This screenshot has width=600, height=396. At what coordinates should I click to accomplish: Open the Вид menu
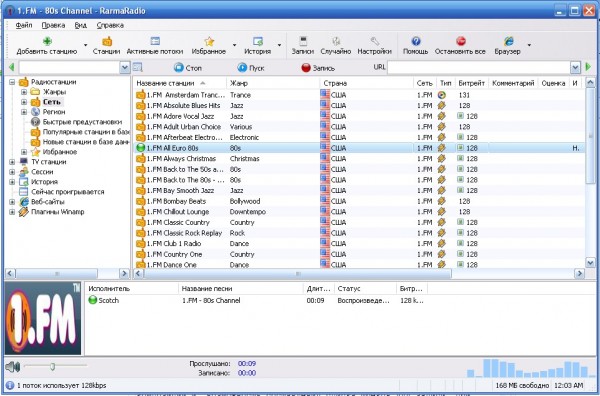tap(80, 25)
